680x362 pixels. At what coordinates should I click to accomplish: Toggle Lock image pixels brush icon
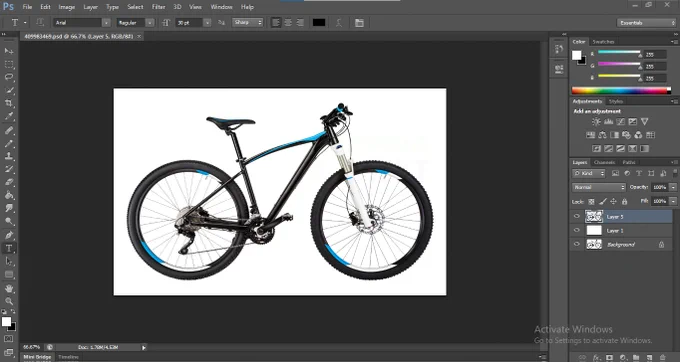tap(602, 202)
